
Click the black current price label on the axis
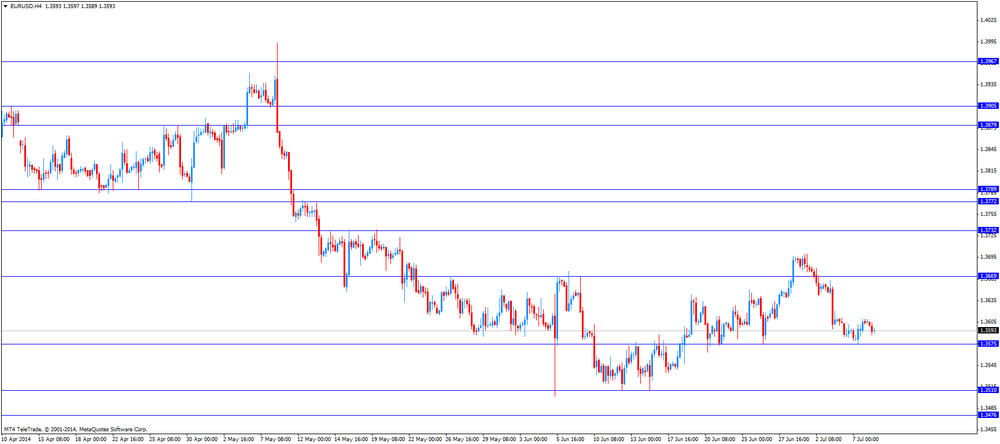point(987,330)
